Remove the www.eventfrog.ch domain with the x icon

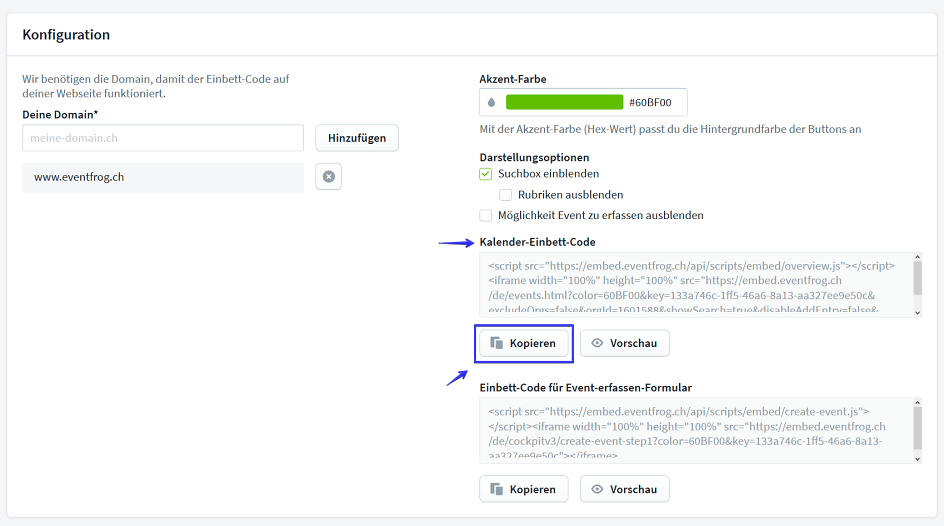point(328,177)
